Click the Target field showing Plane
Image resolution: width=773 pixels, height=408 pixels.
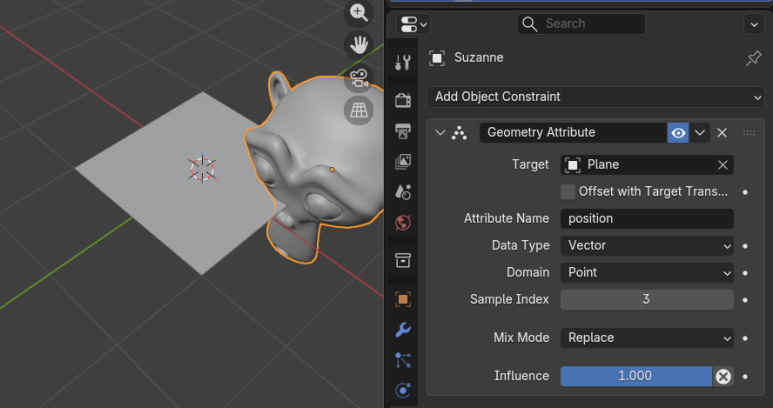tap(647, 165)
